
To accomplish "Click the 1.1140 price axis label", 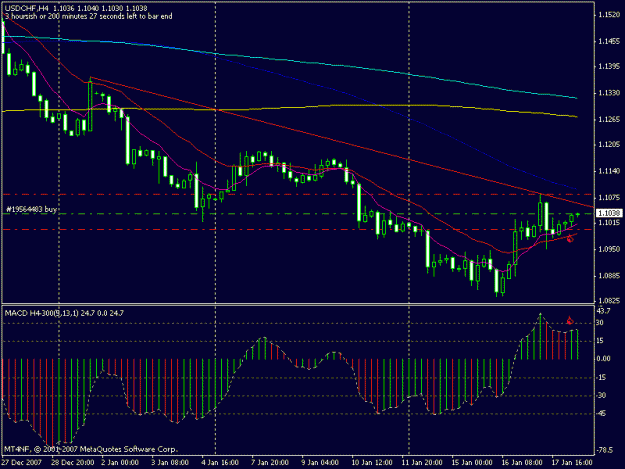I will [609, 171].
